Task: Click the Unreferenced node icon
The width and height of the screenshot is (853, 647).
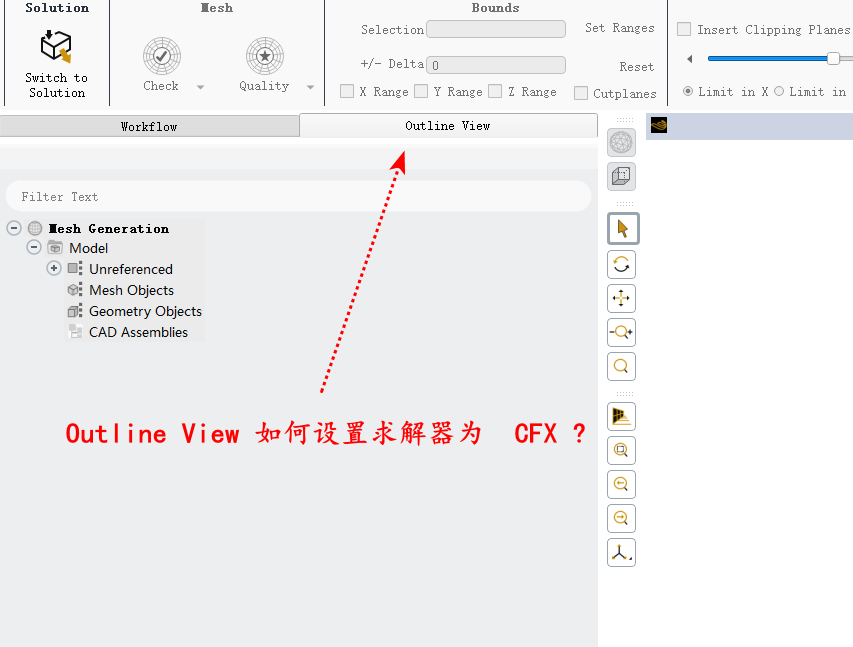Action: (x=75, y=268)
